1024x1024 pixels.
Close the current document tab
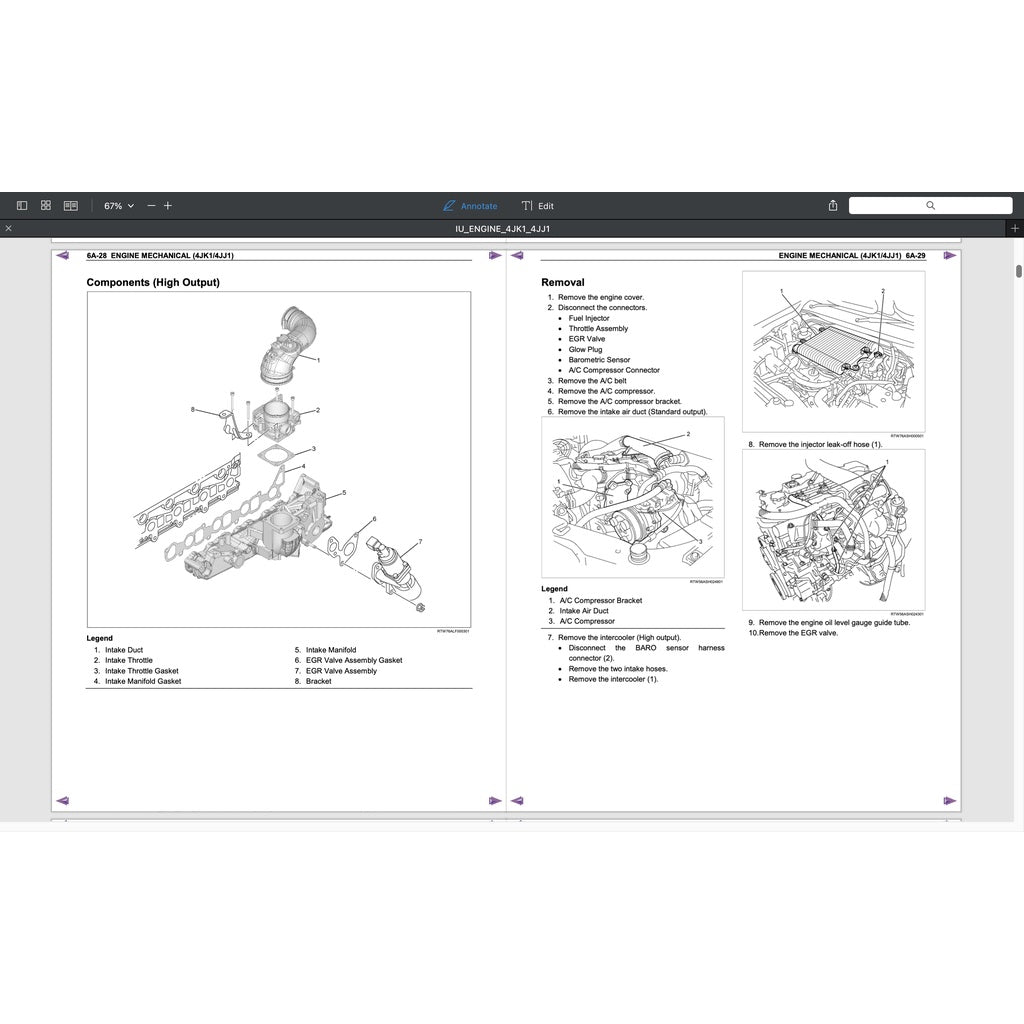(x=8, y=228)
